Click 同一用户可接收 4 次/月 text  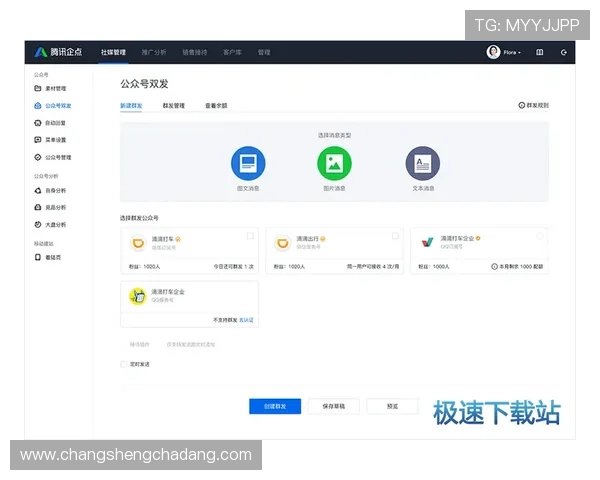[373, 266]
